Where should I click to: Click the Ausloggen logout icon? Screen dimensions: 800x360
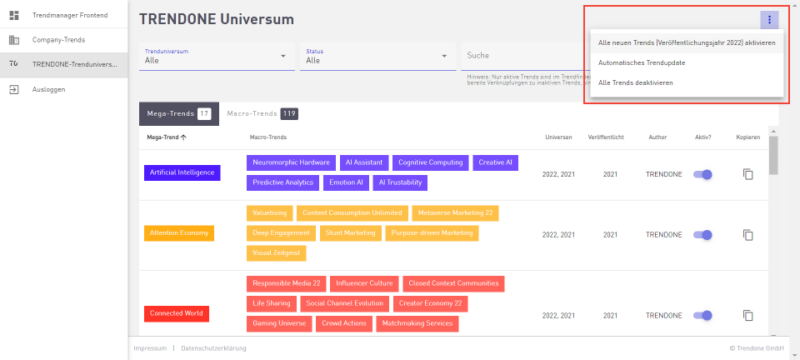(x=14, y=89)
